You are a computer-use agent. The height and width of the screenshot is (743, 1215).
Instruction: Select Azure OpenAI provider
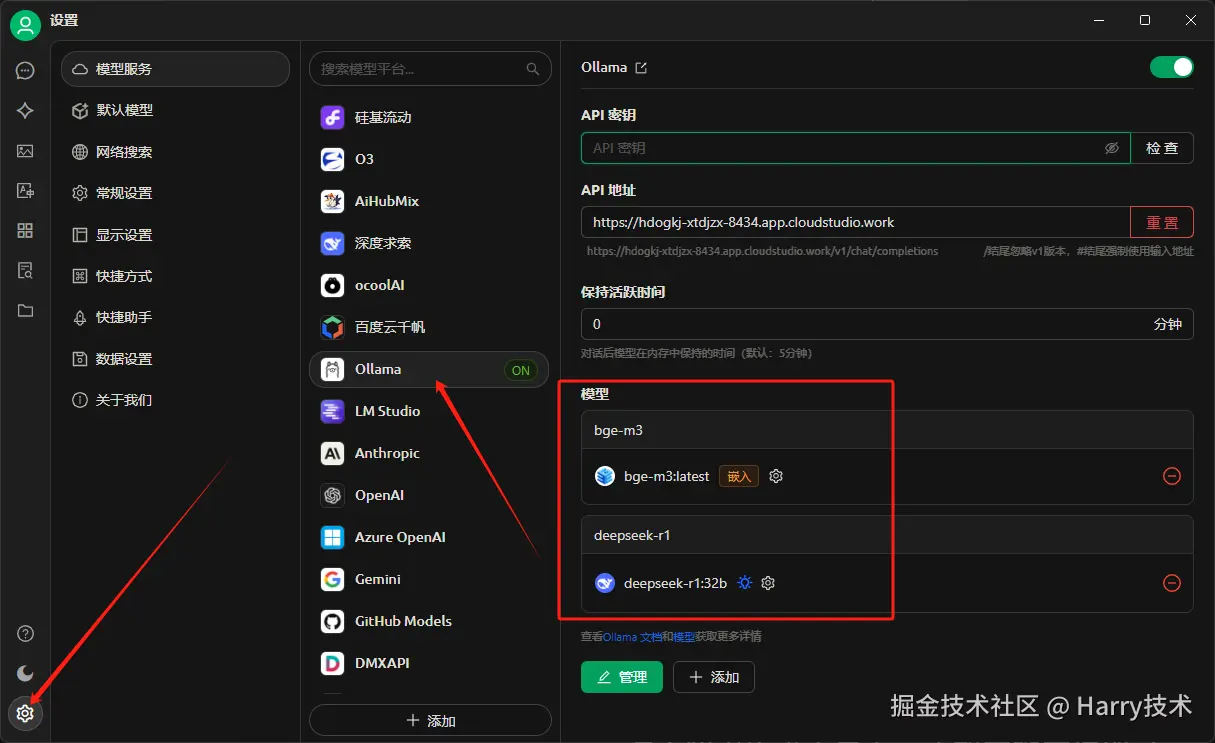click(430, 537)
